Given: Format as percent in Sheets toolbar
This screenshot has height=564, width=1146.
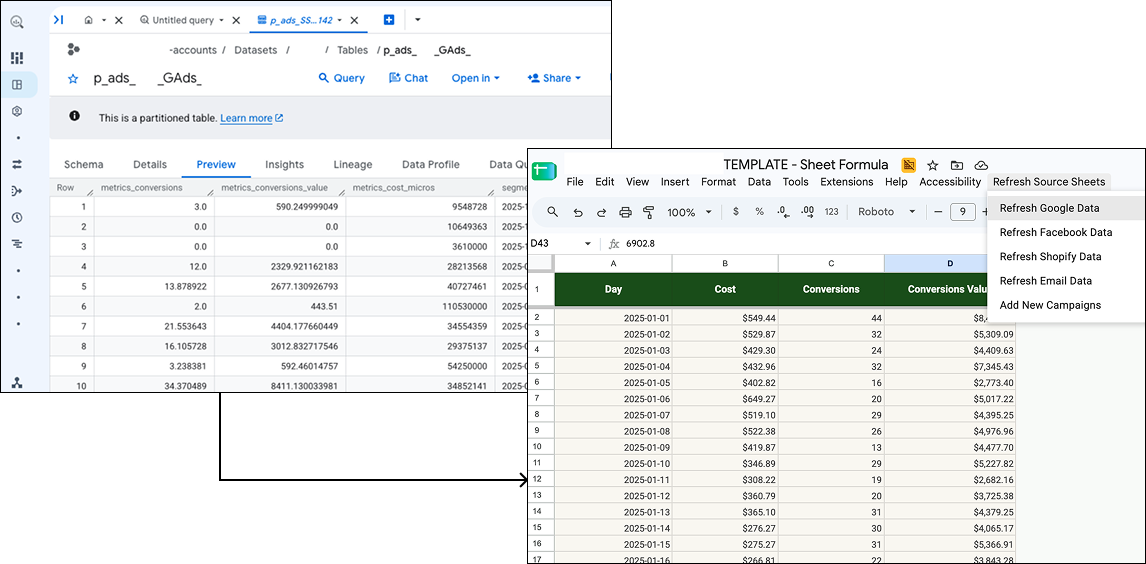Looking at the screenshot, I should (759, 212).
